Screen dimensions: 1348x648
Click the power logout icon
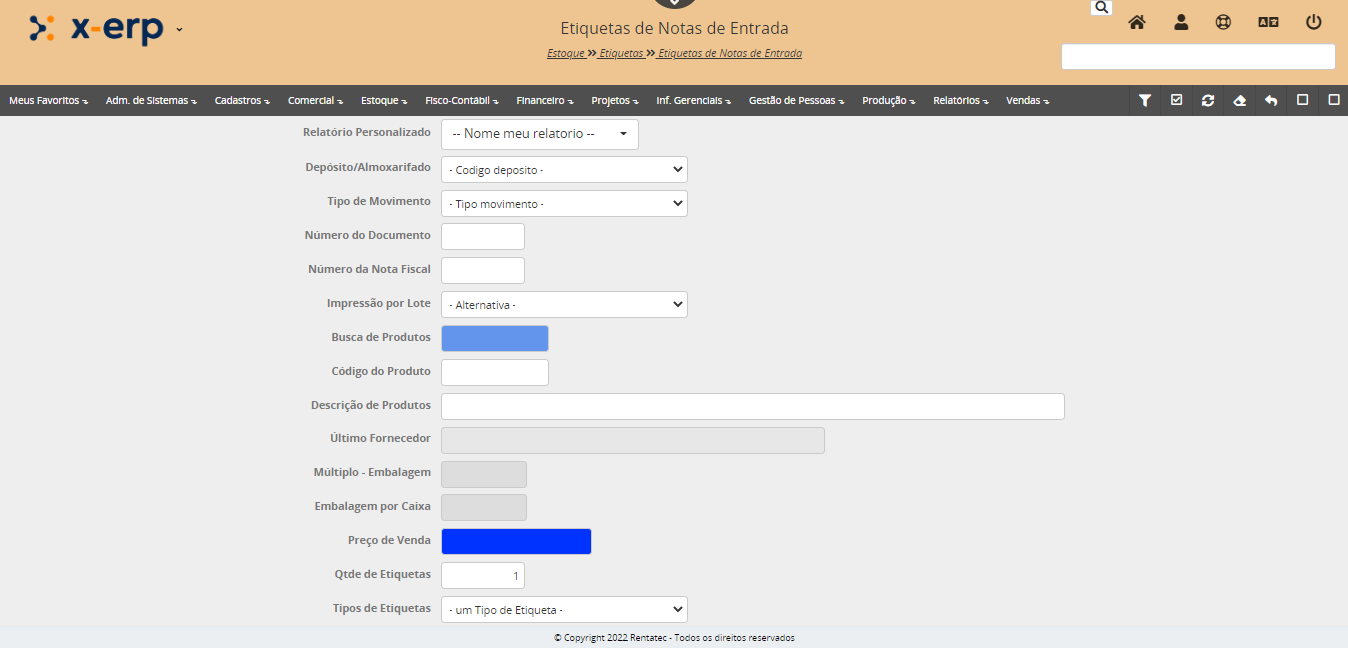pos(1314,22)
